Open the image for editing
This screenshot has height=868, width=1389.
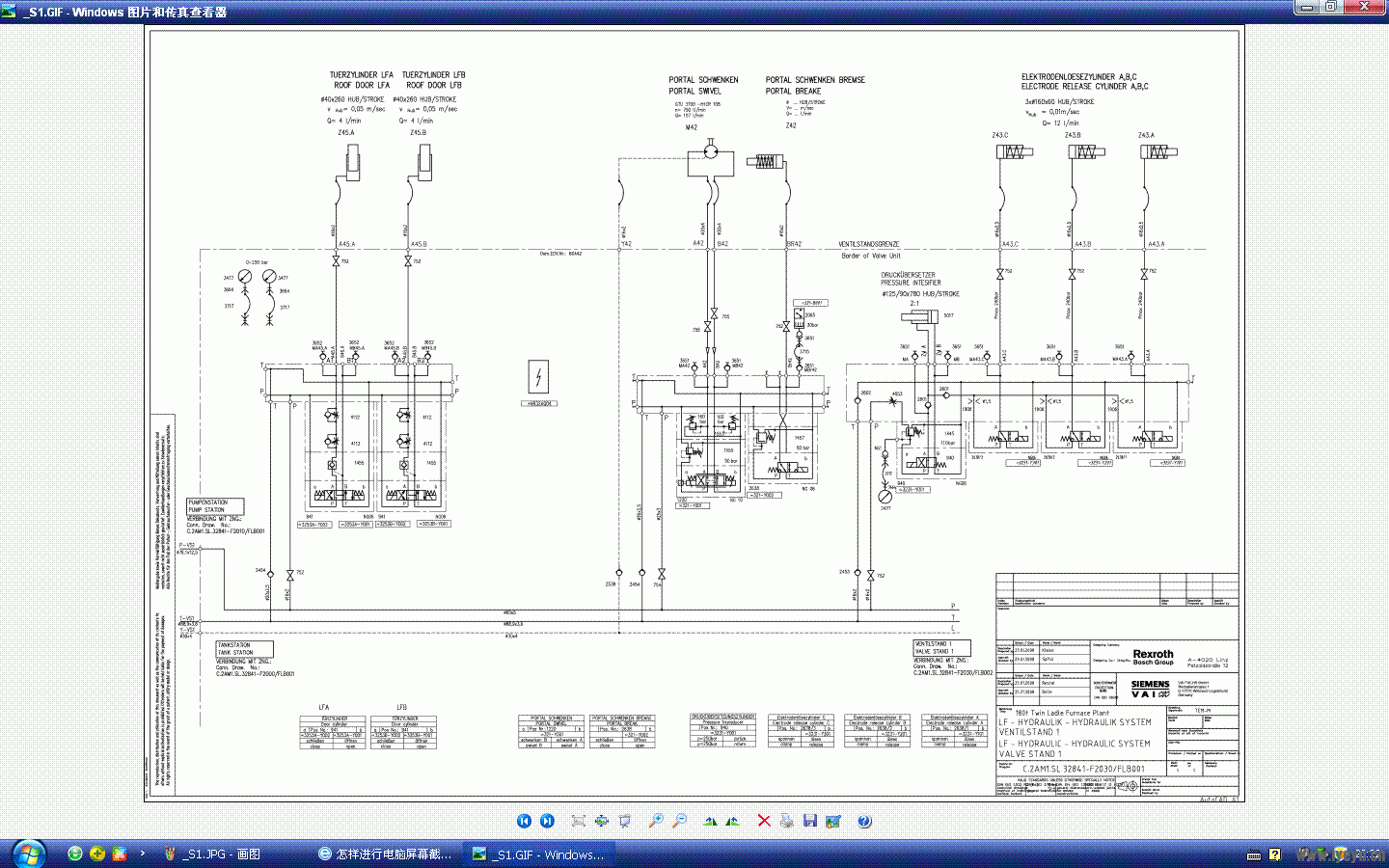833,821
